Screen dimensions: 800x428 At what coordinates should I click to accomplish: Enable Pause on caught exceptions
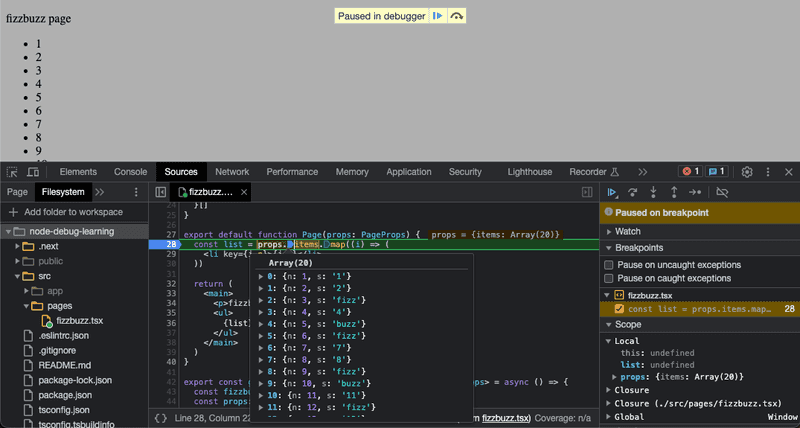click(x=609, y=279)
